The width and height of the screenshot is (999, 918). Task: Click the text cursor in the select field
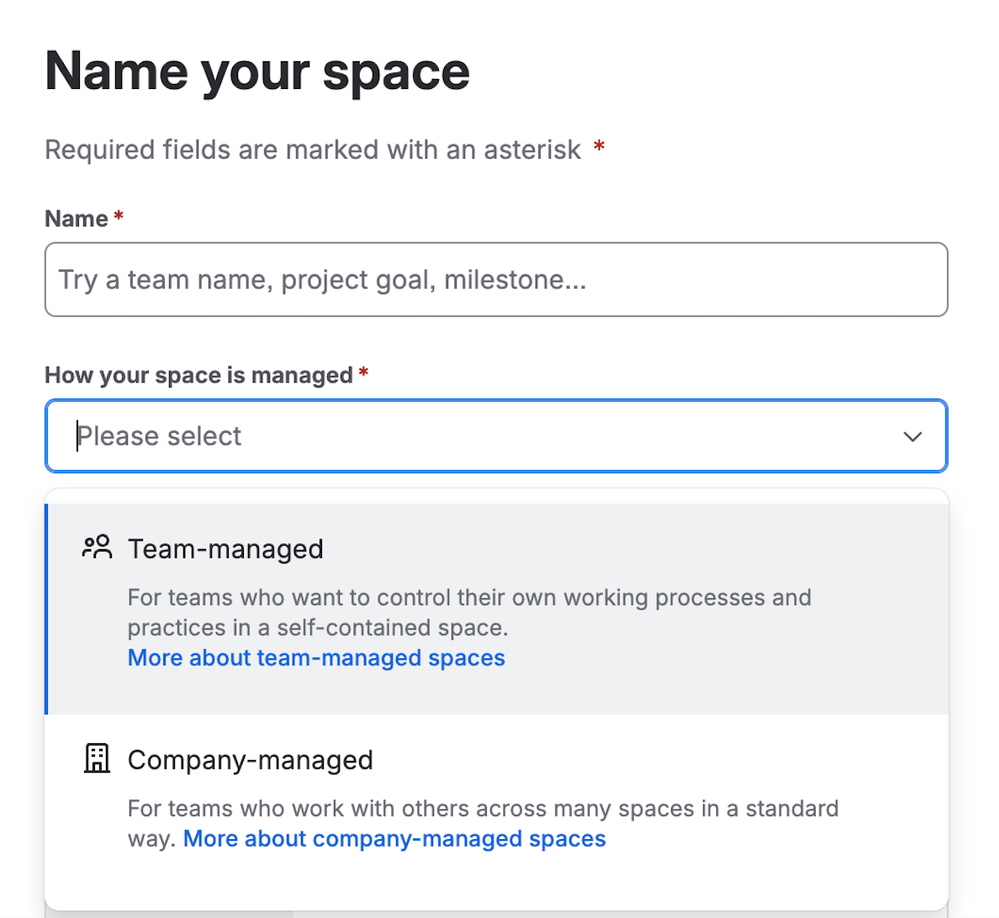77,436
